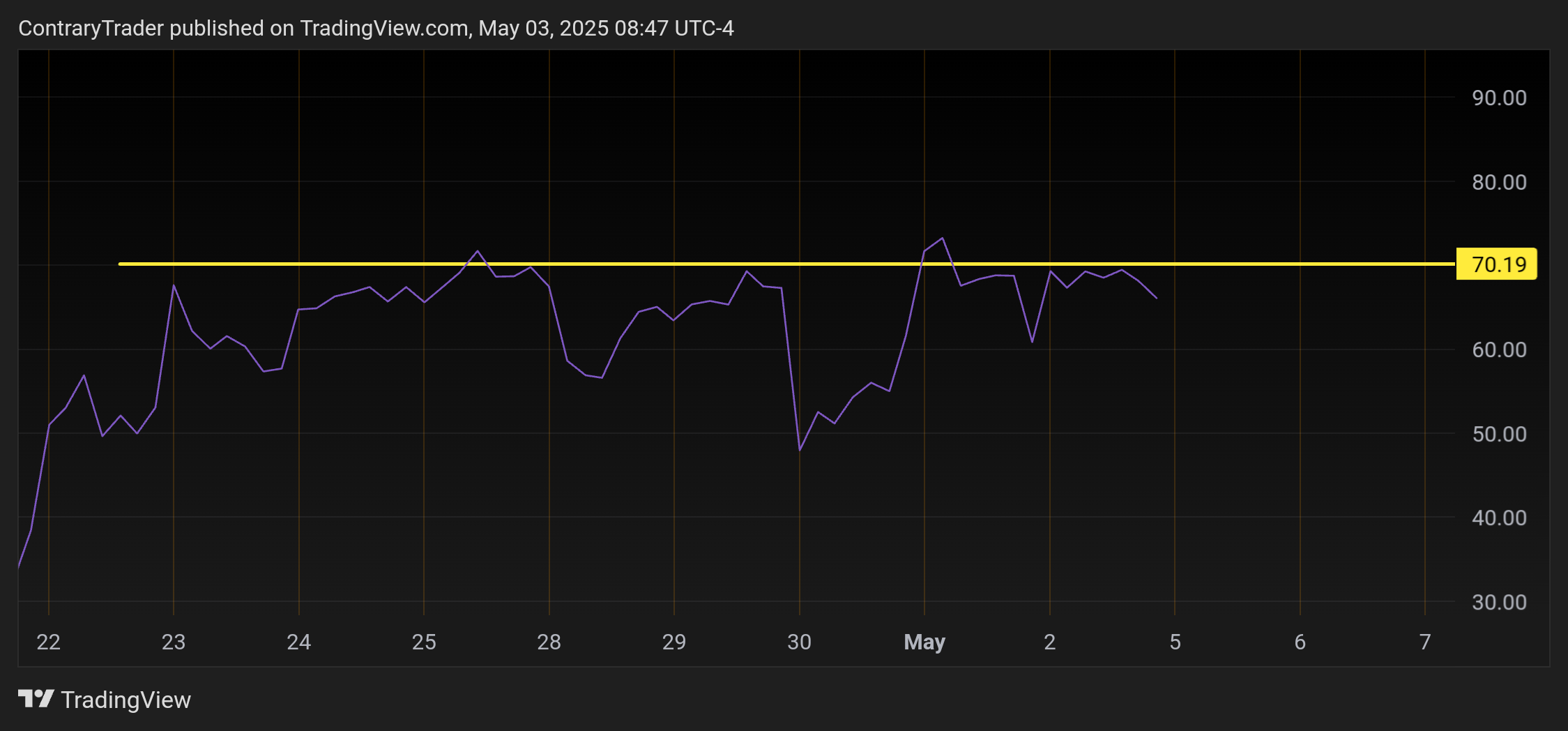Click the yellow 70.19 price label
1568x731 pixels.
pyautogui.click(x=1496, y=264)
